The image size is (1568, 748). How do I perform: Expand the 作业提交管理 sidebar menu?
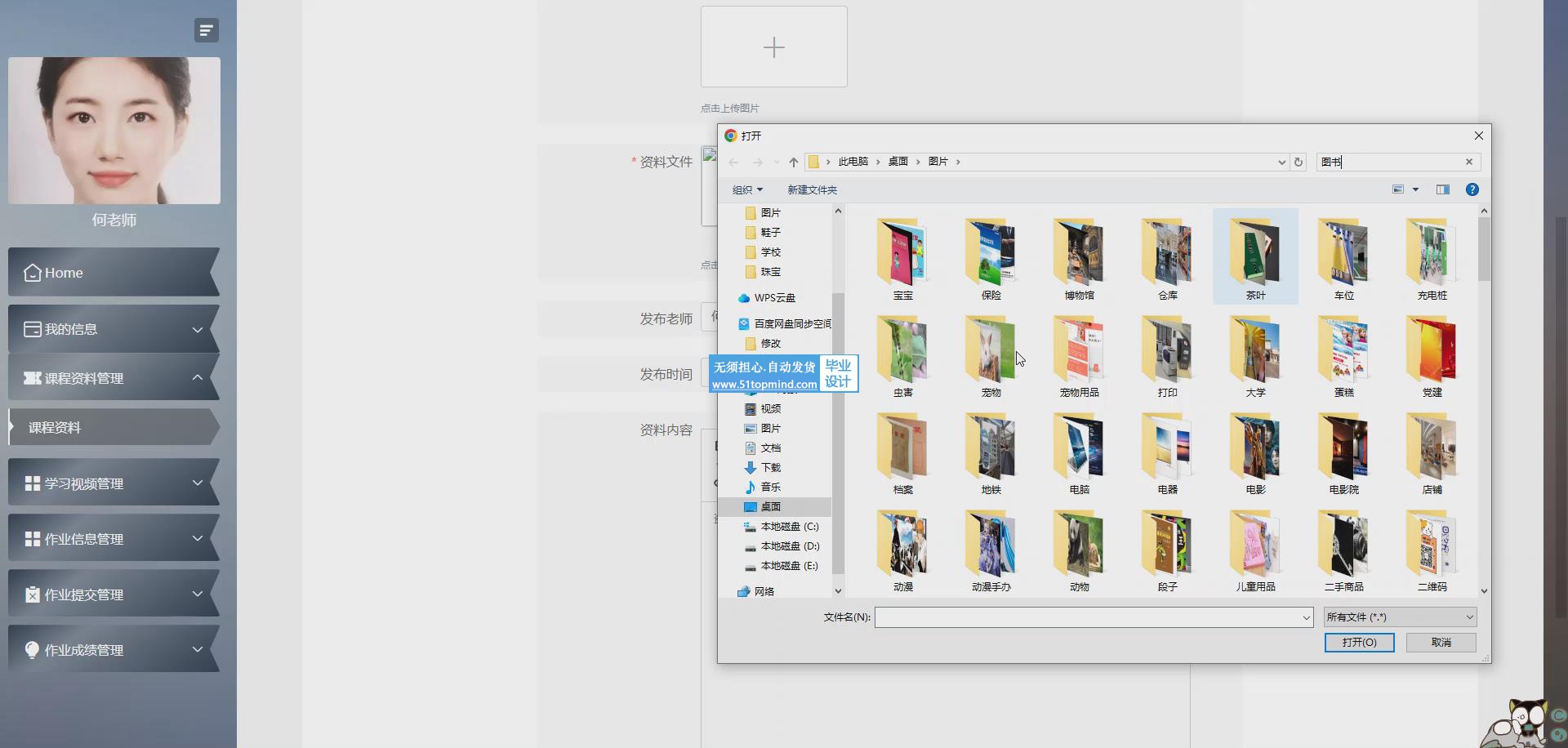coord(114,594)
